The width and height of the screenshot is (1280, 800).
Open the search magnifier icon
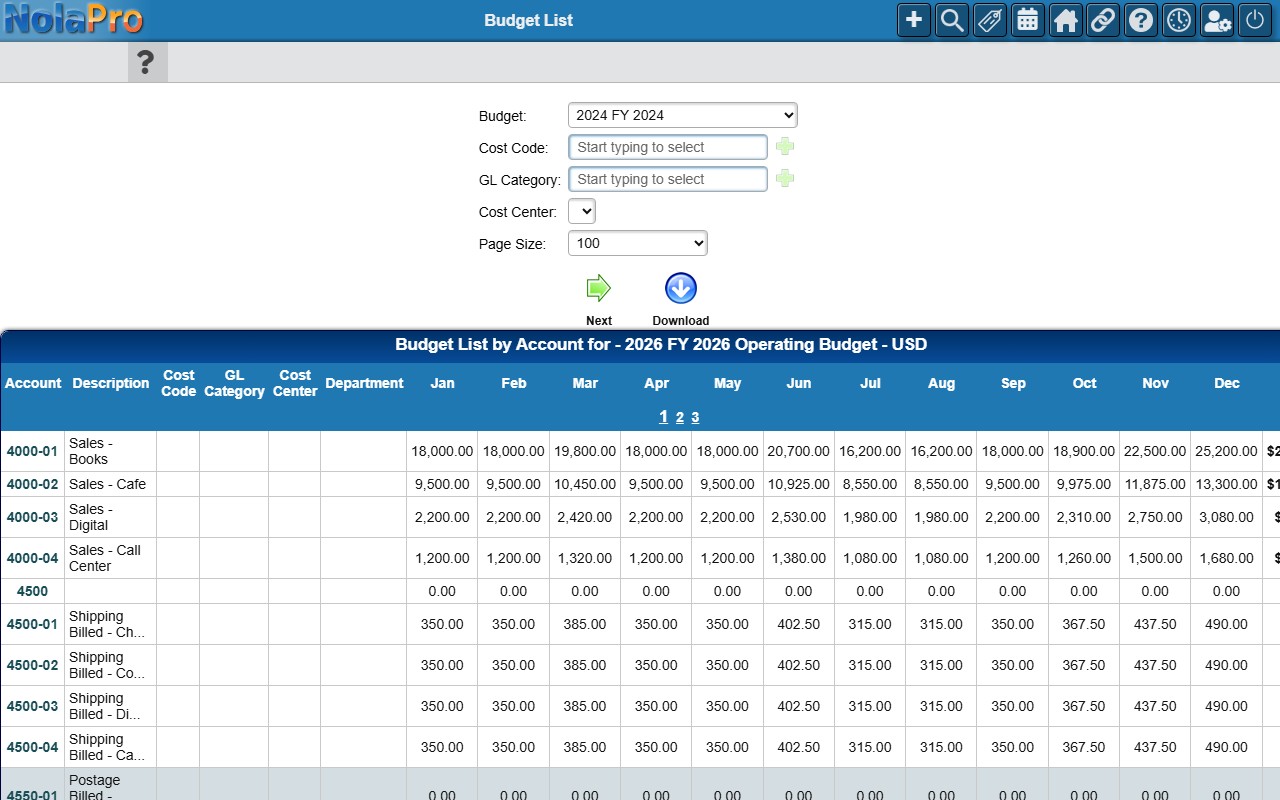coord(951,20)
